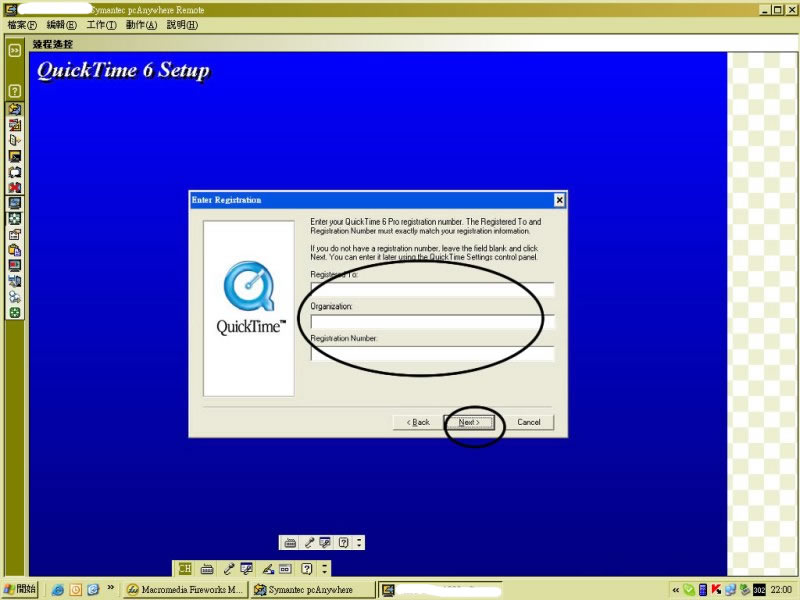Image resolution: width=800 pixels, height=600 pixels.
Task: Click the keyboard icon beside the CH indicator
Action: click(207, 568)
